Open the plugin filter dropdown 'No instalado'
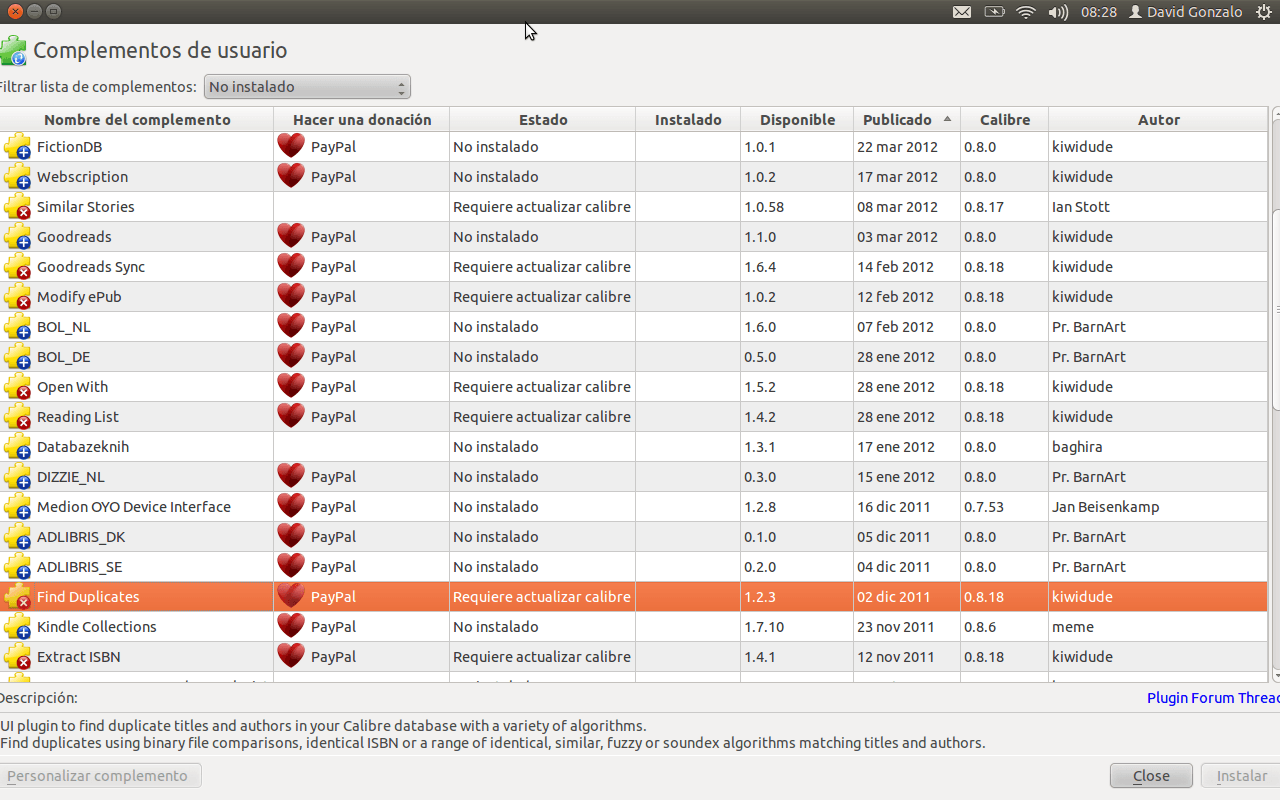Screen dimensions: 1280x800 (307, 87)
